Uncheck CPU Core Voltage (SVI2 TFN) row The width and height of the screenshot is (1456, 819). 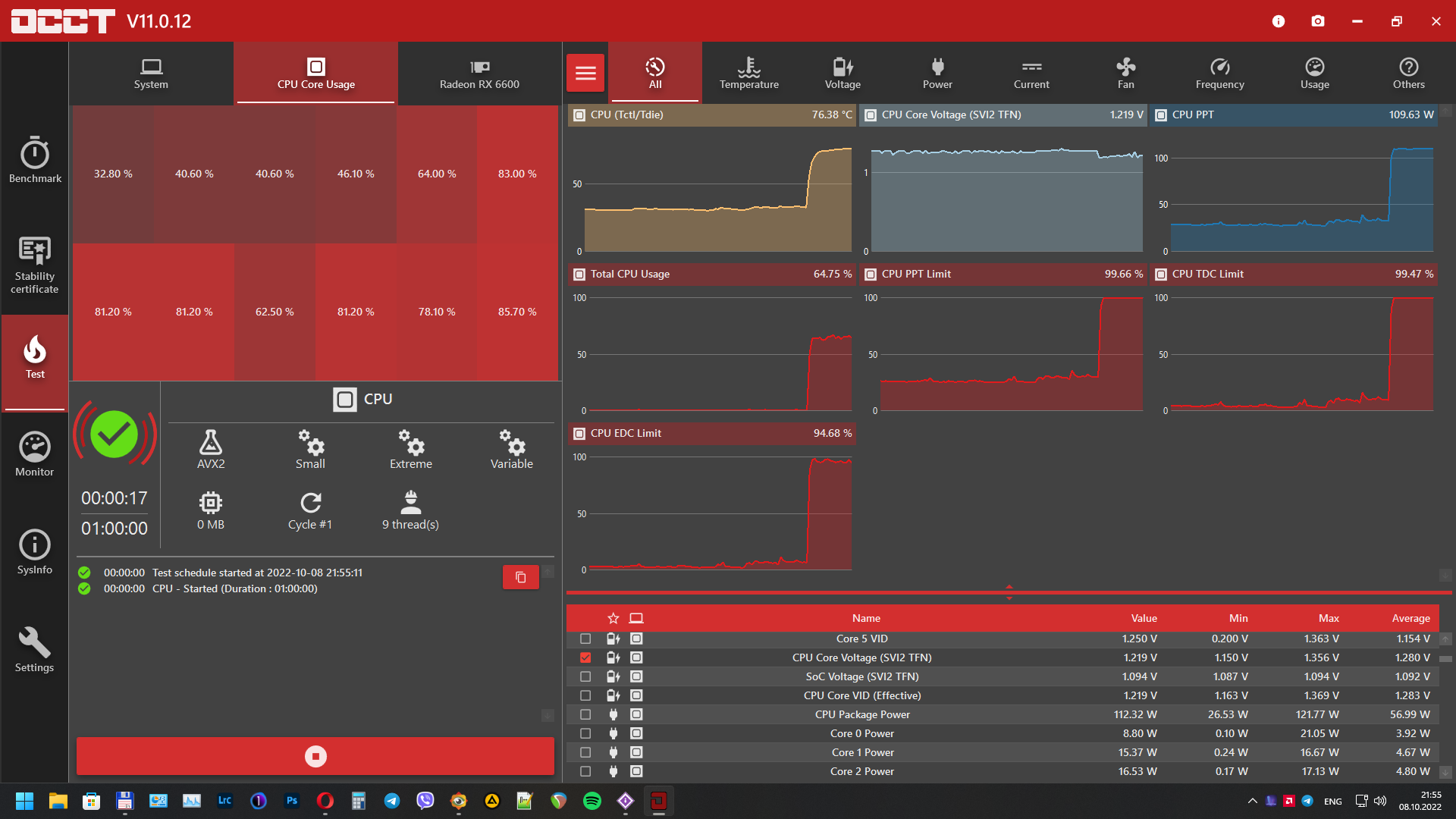585,657
